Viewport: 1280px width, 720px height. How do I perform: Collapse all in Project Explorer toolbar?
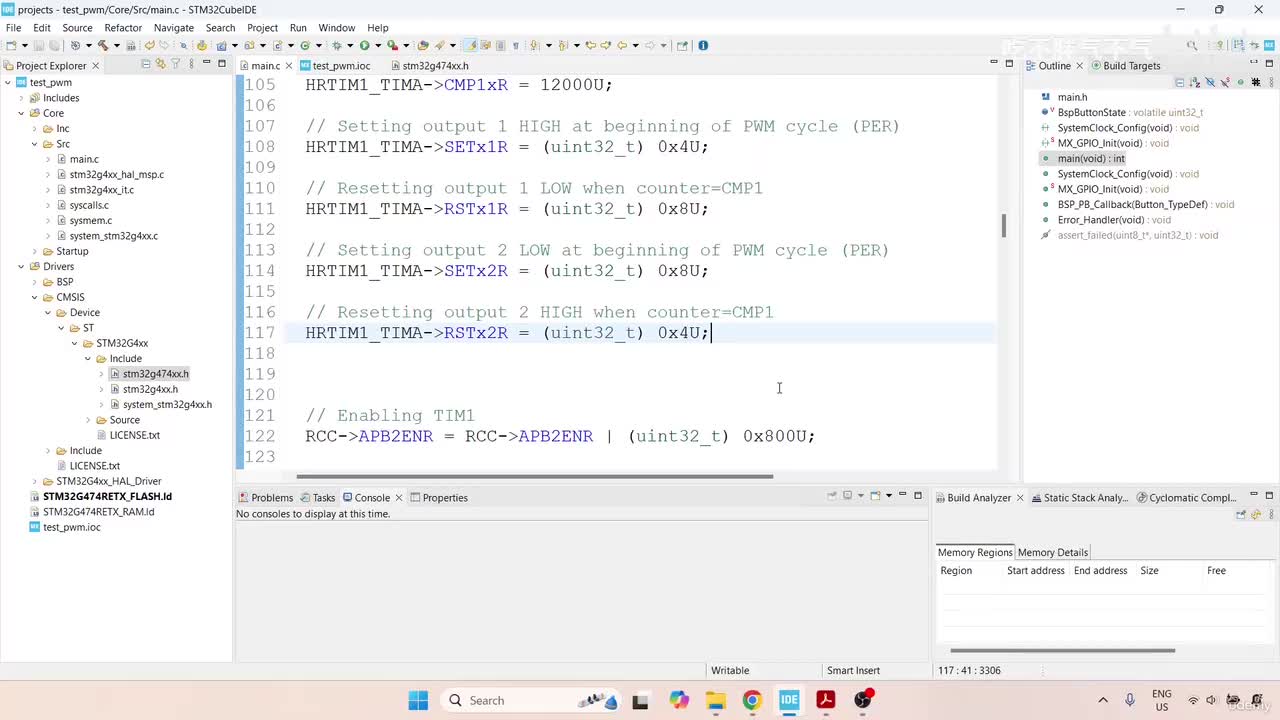point(146,64)
